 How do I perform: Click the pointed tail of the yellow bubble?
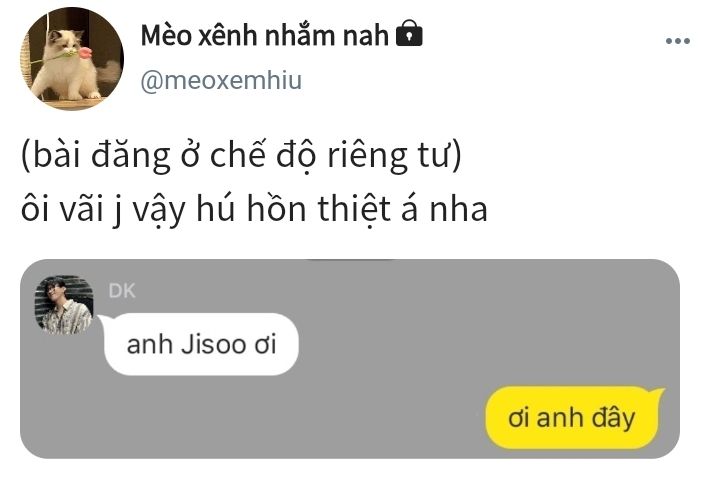point(658,394)
